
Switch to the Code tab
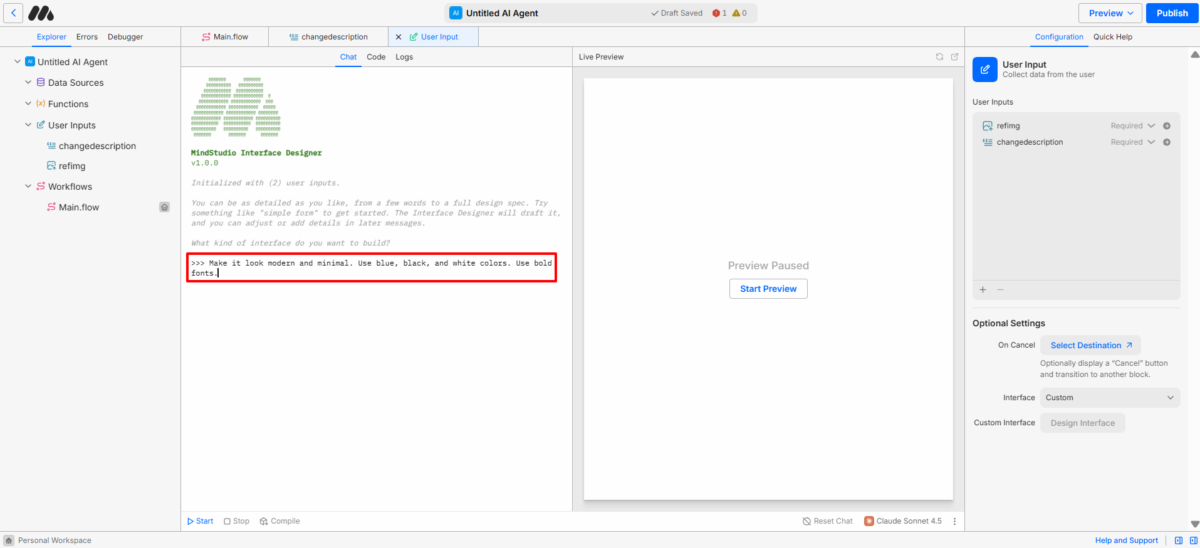(376, 57)
